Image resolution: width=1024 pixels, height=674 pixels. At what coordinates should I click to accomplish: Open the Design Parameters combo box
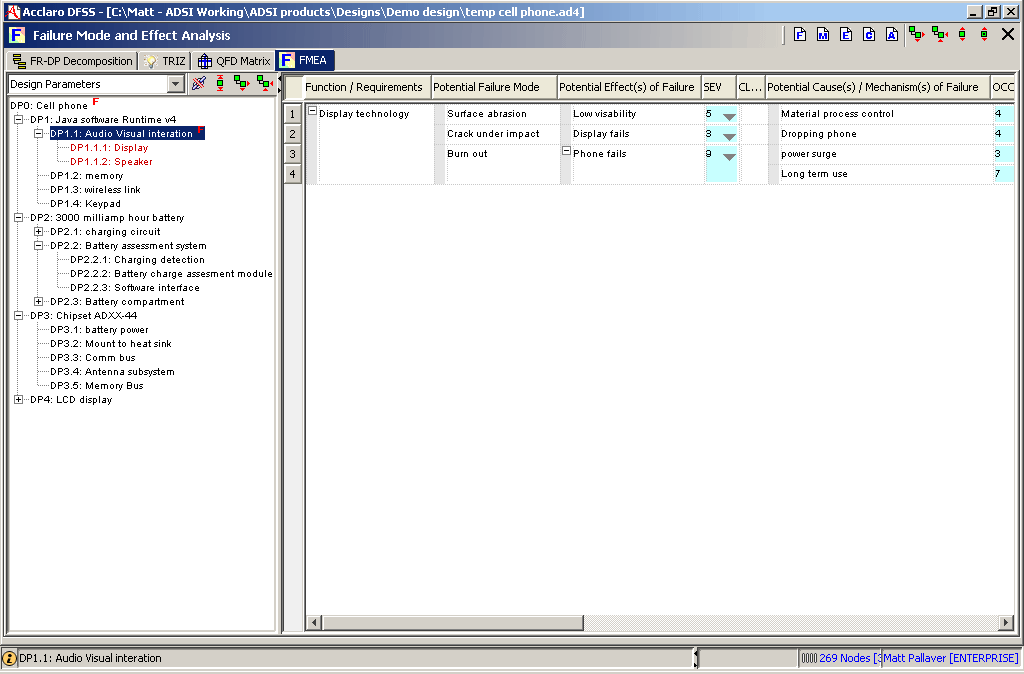[x=174, y=84]
